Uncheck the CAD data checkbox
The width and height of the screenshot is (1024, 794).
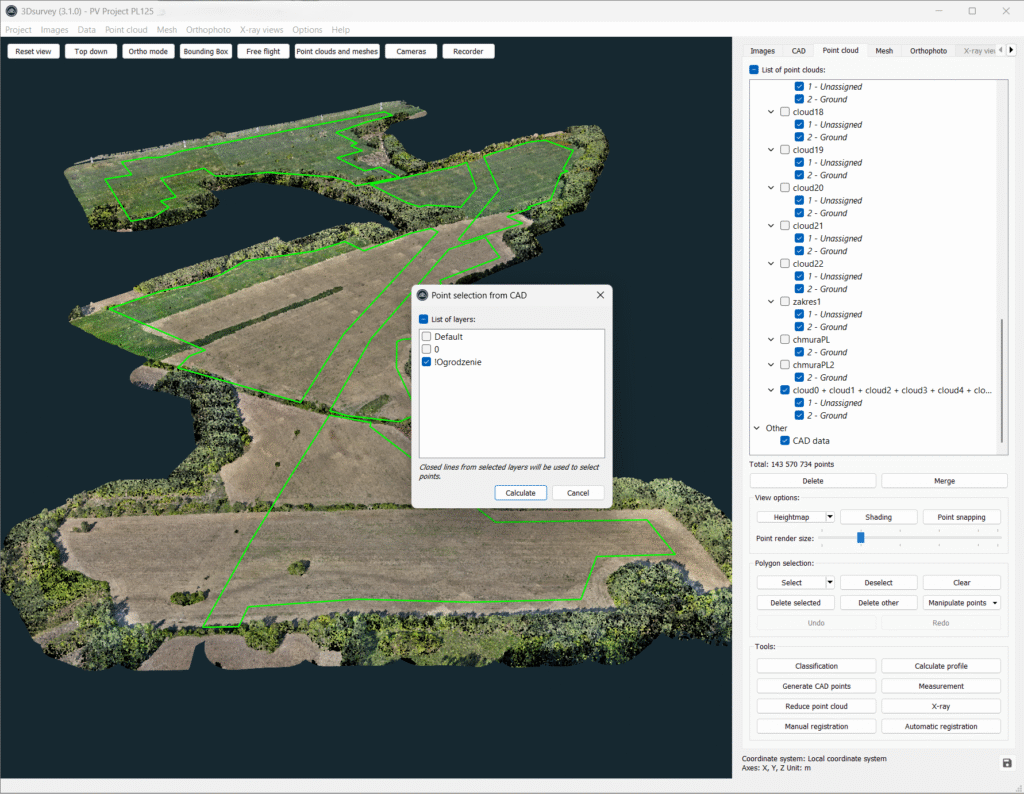coord(785,441)
